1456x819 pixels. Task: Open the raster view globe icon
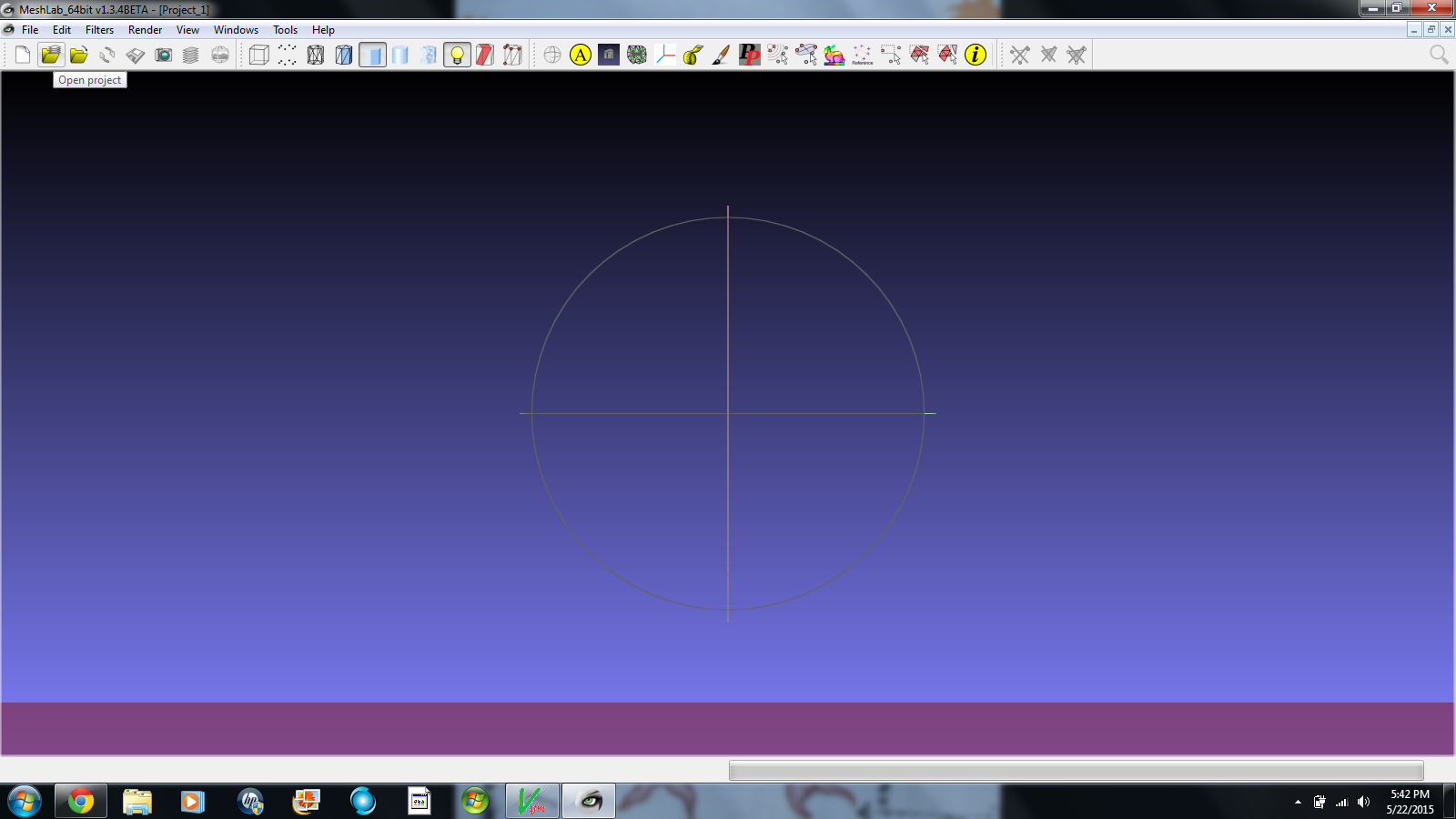point(220,55)
